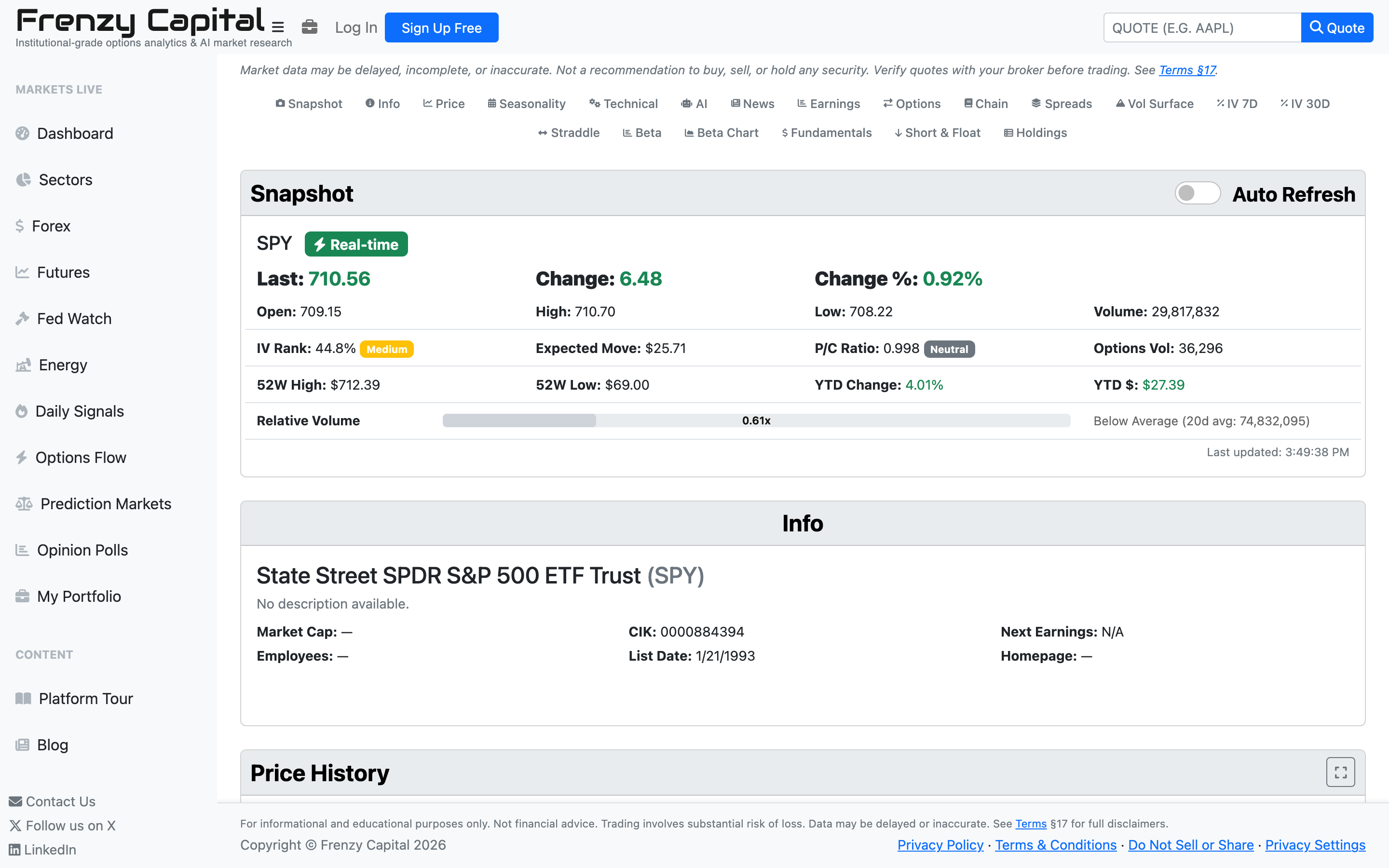Click the blue Quote search button
Image resolution: width=1389 pixels, height=868 pixels.
pos(1337,27)
